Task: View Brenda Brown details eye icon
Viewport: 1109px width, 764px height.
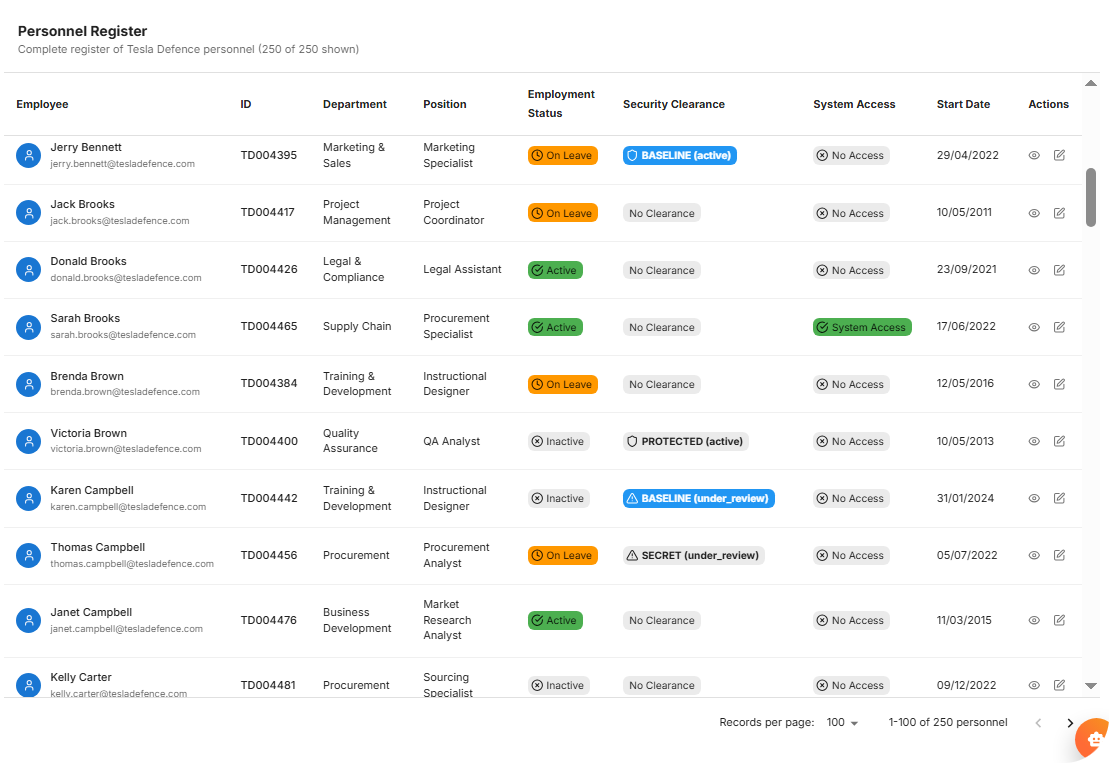Action: 1034,384
